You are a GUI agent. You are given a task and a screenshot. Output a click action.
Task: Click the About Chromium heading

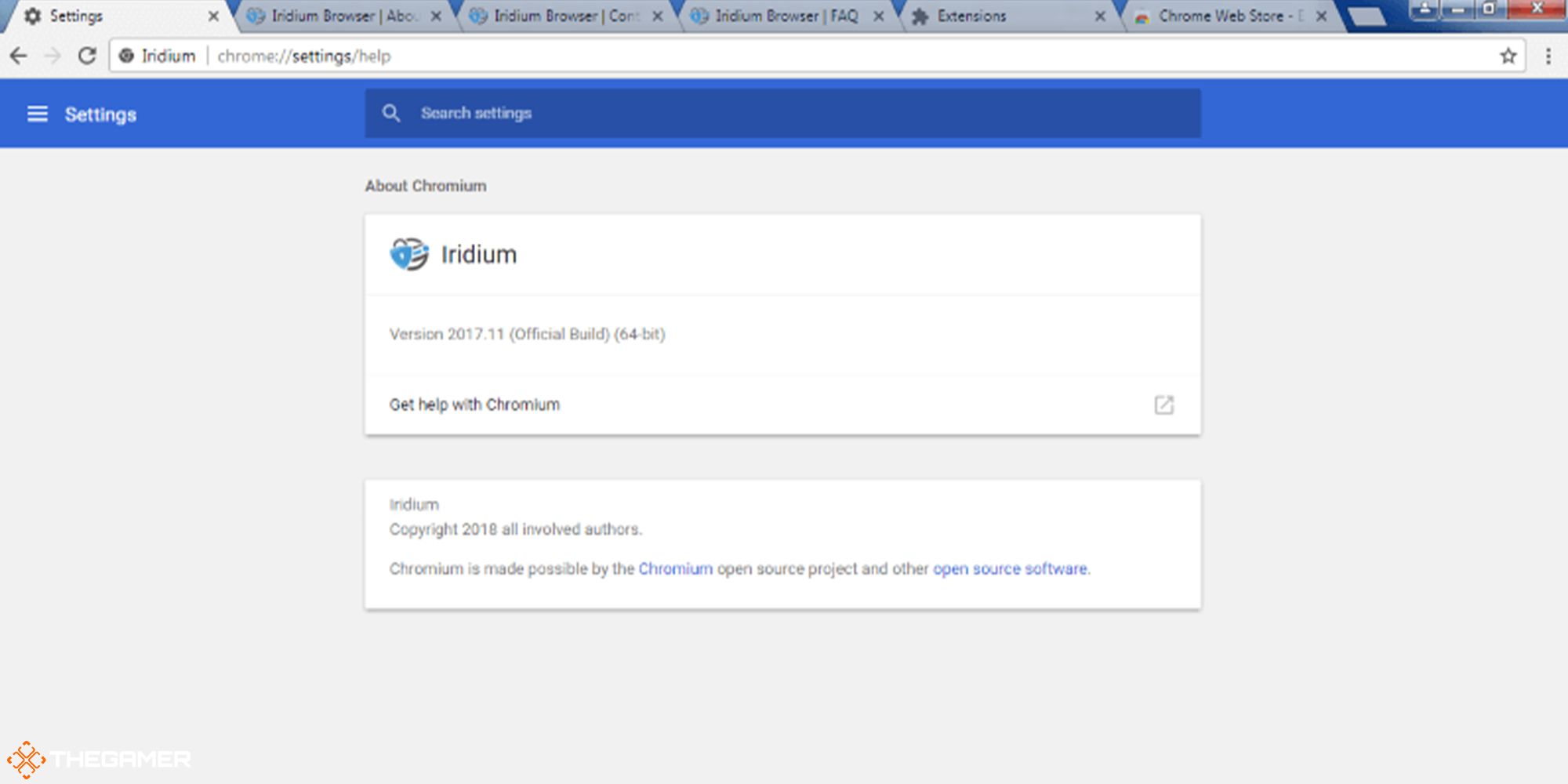click(x=426, y=186)
